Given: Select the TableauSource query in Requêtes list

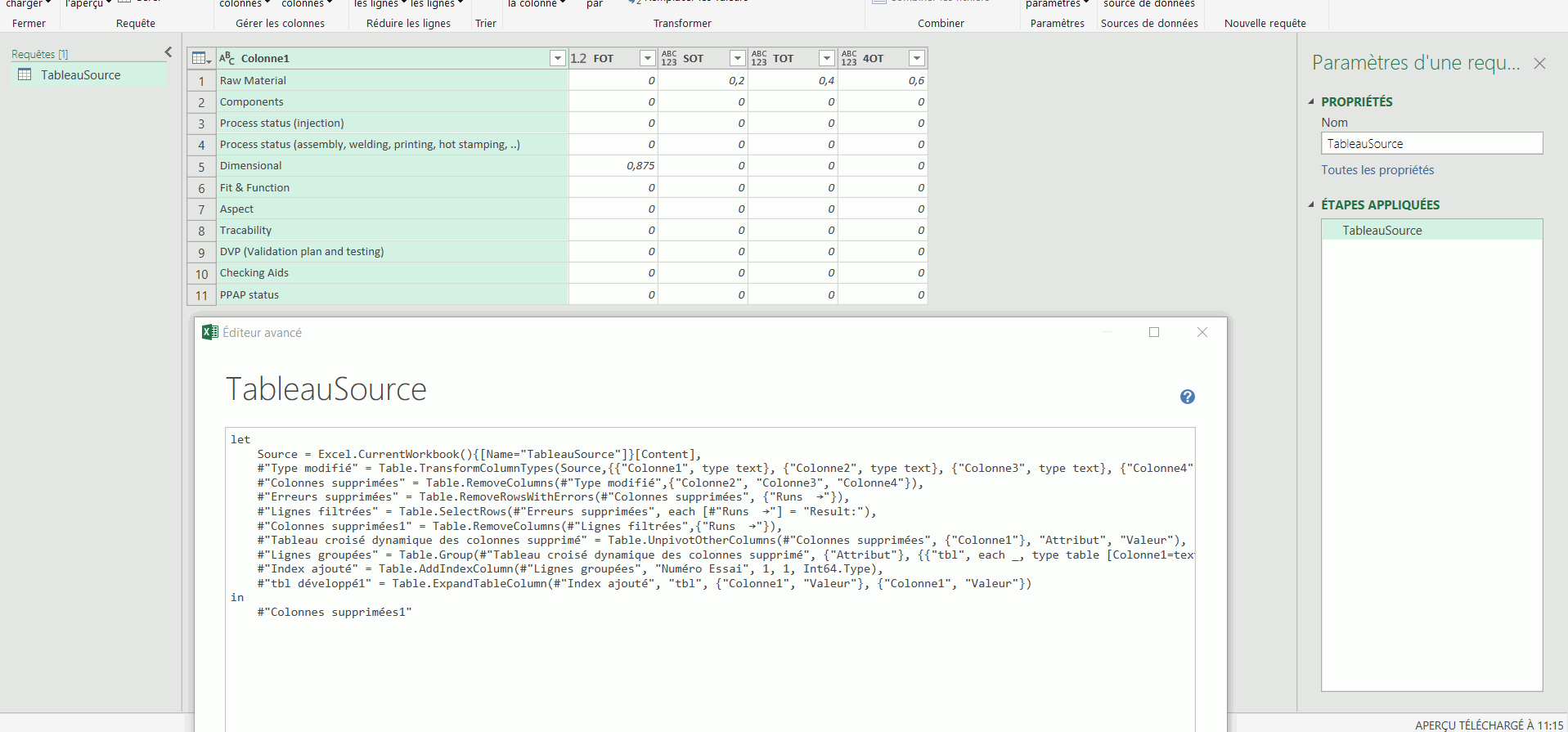Looking at the screenshot, I should coord(80,74).
